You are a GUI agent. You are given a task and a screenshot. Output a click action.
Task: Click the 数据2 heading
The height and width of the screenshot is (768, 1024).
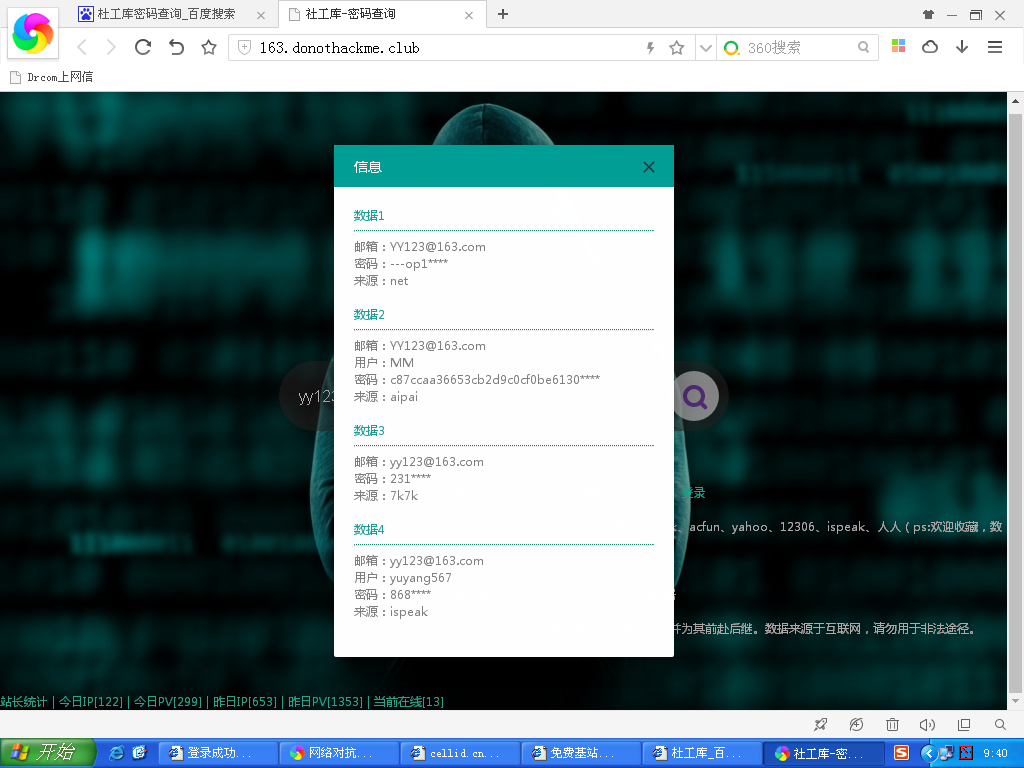[x=369, y=315]
